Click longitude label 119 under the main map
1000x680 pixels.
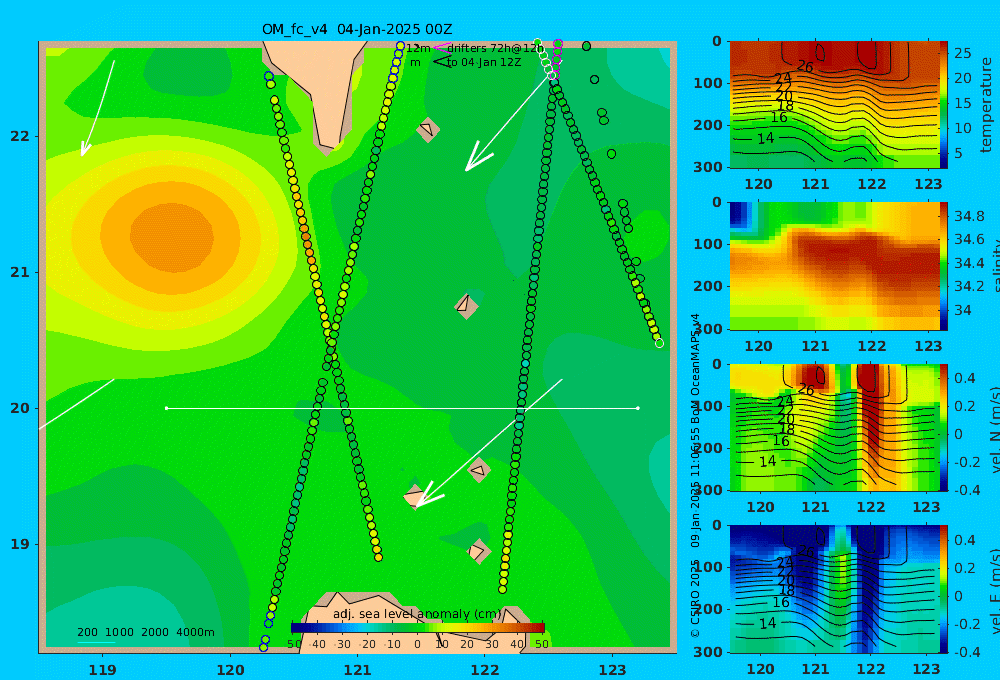coord(103,670)
